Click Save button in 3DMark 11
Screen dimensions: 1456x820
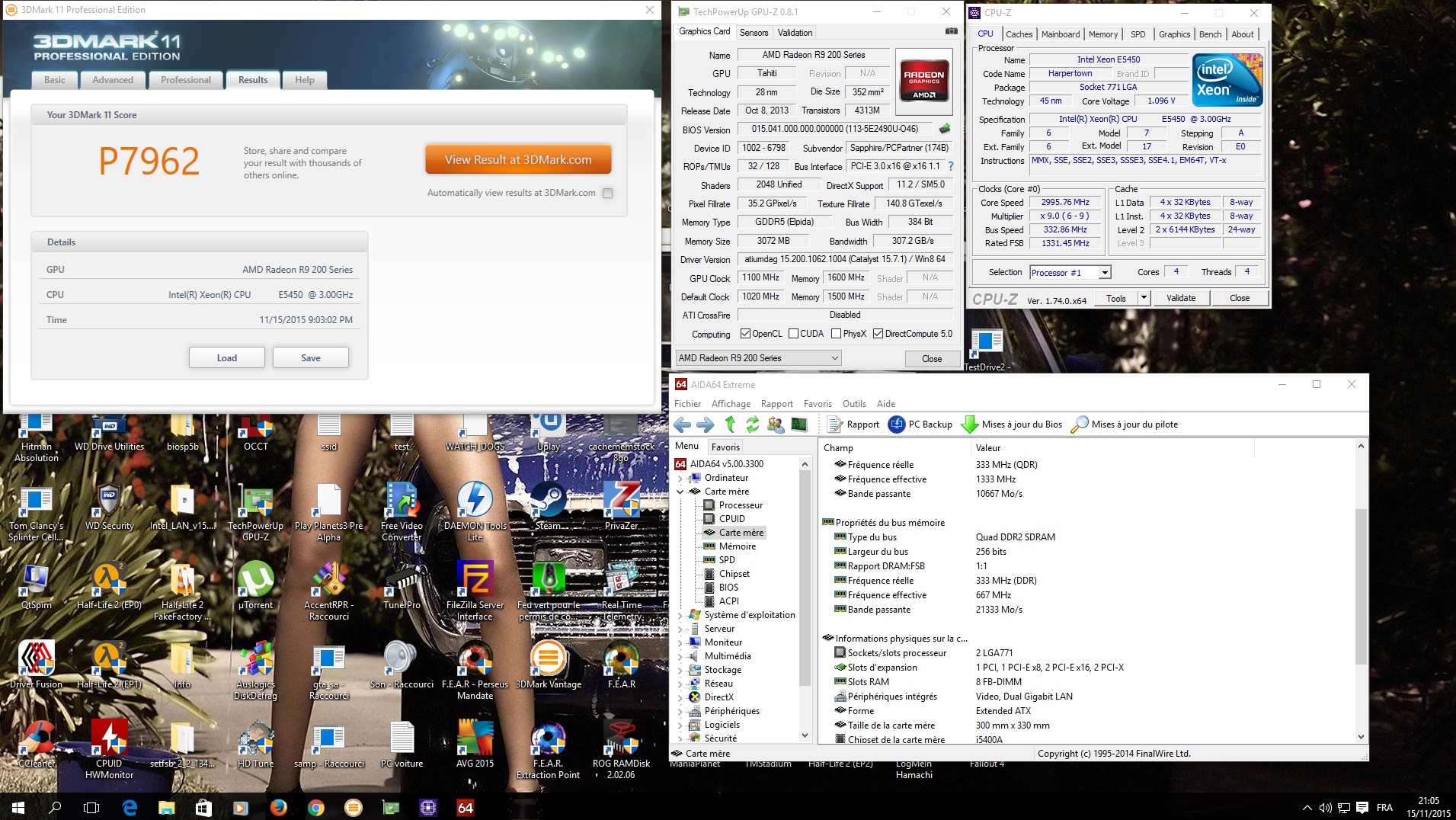point(311,358)
